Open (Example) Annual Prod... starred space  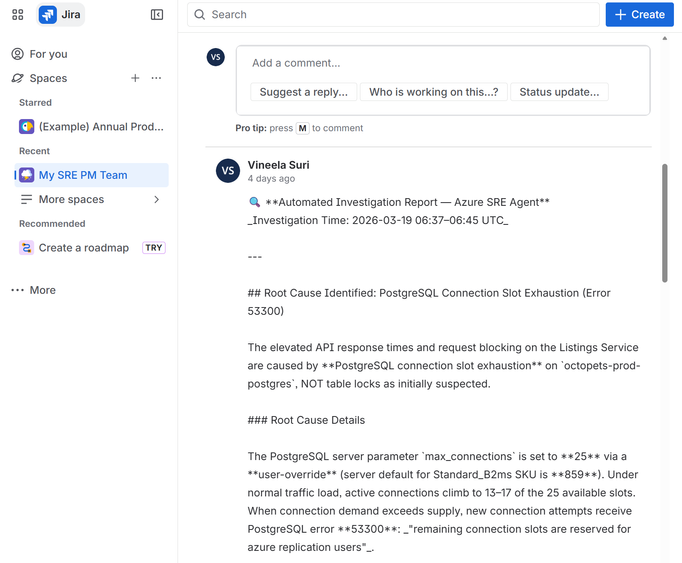(x=92, y=127)
